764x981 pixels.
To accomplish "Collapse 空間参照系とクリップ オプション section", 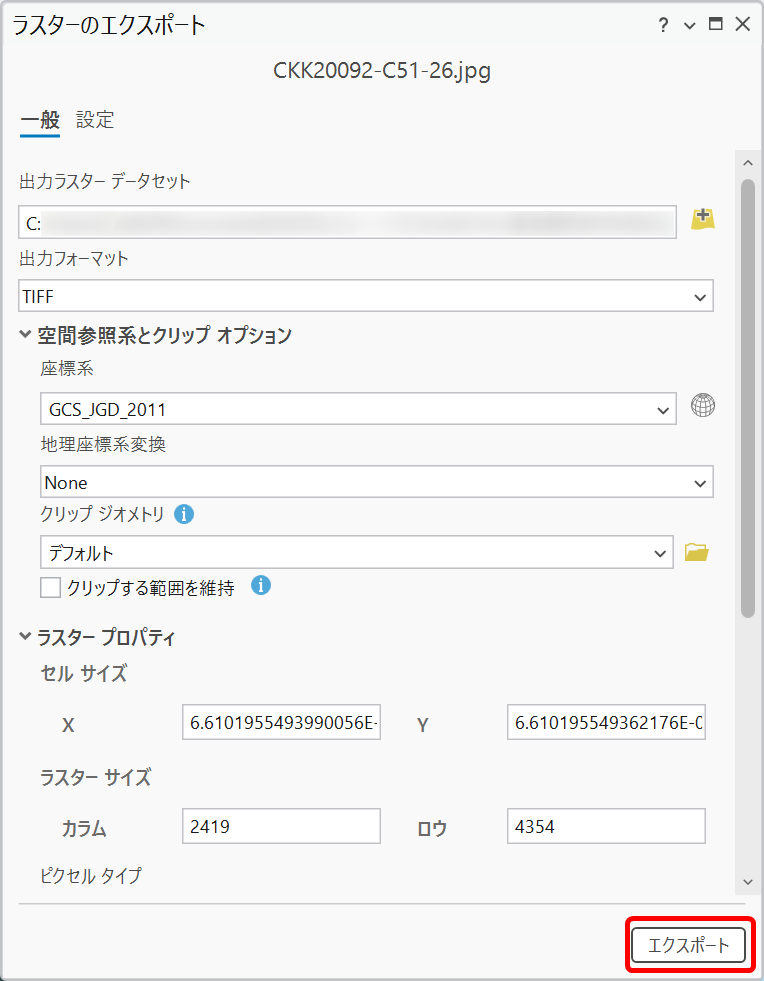I will coord(25,335).
